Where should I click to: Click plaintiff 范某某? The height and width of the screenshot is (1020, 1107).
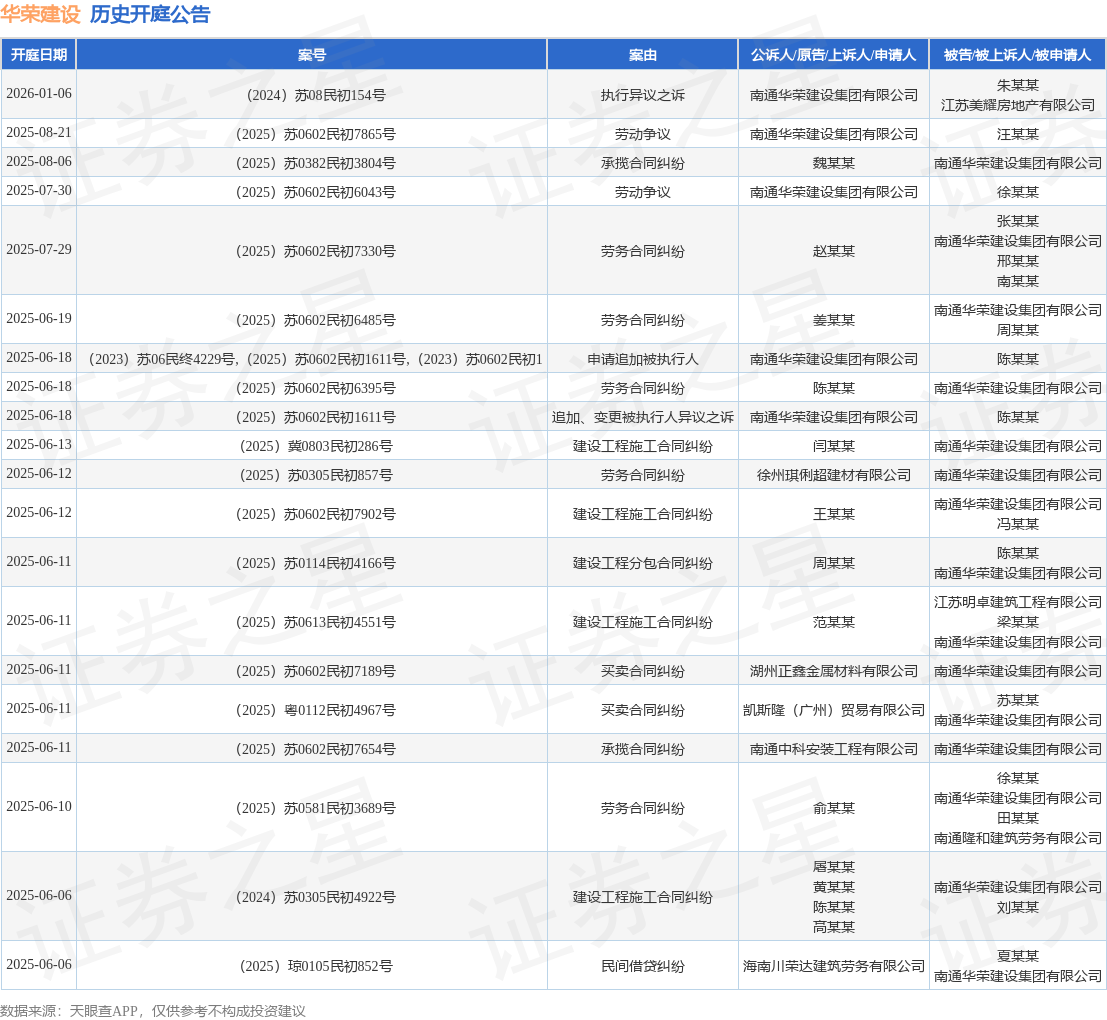pos(833,623)
